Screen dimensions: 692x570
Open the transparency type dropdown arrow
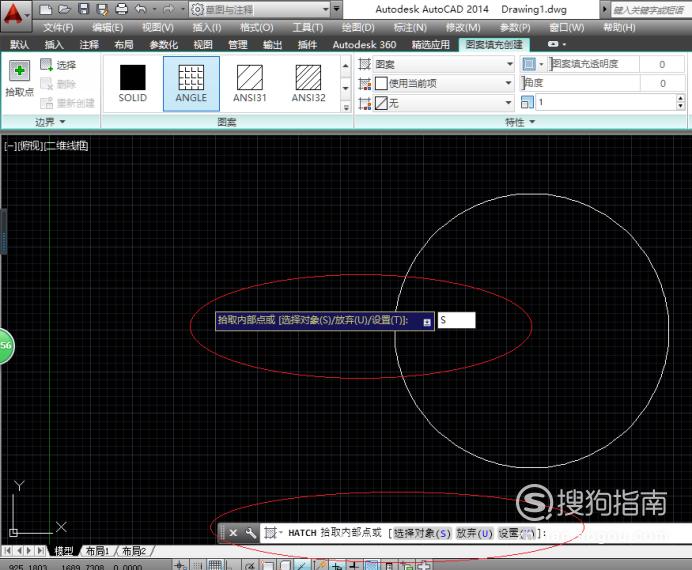click(x=541, y=64)
